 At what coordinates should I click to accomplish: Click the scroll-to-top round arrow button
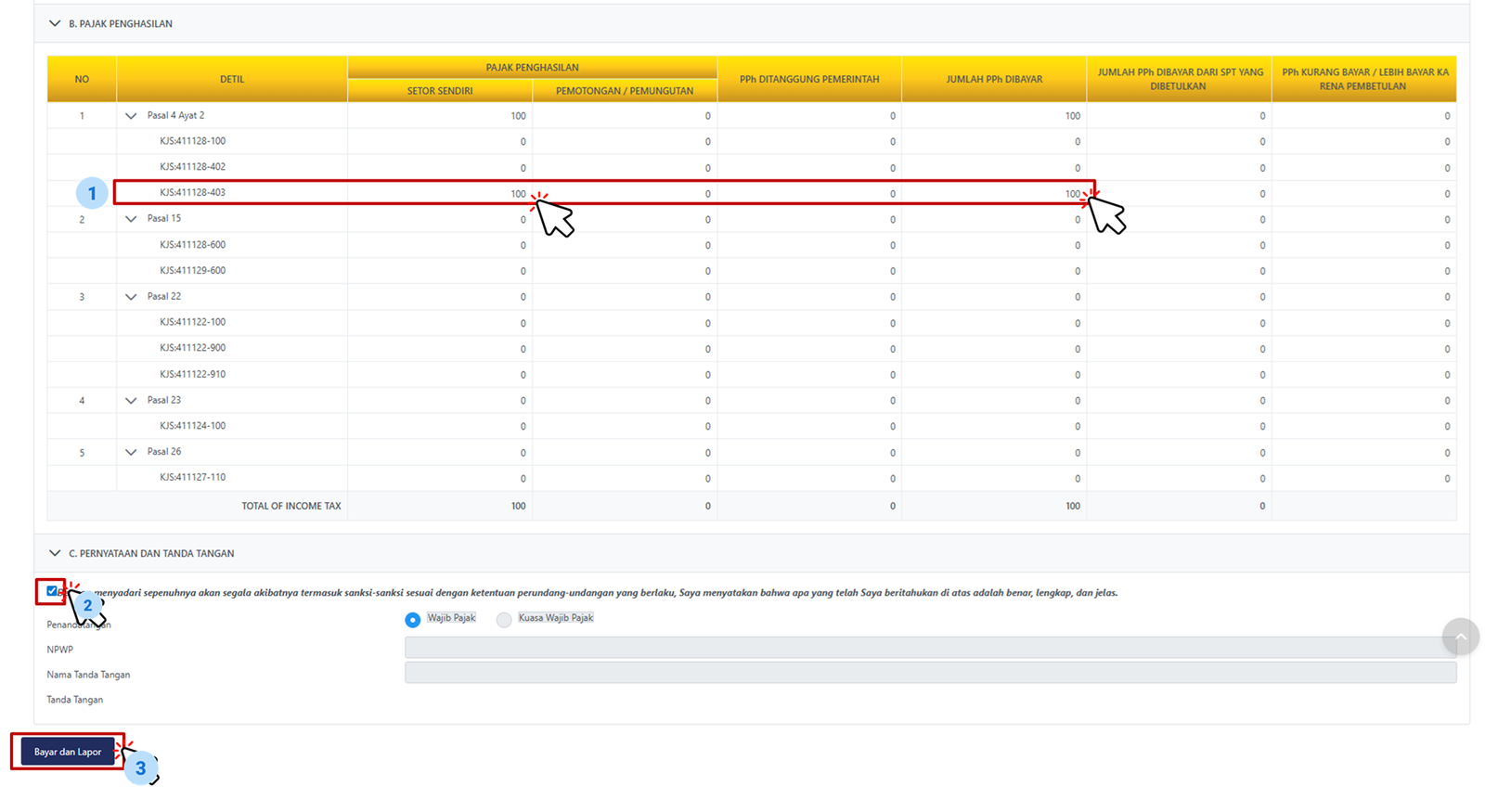[1460, 637]
